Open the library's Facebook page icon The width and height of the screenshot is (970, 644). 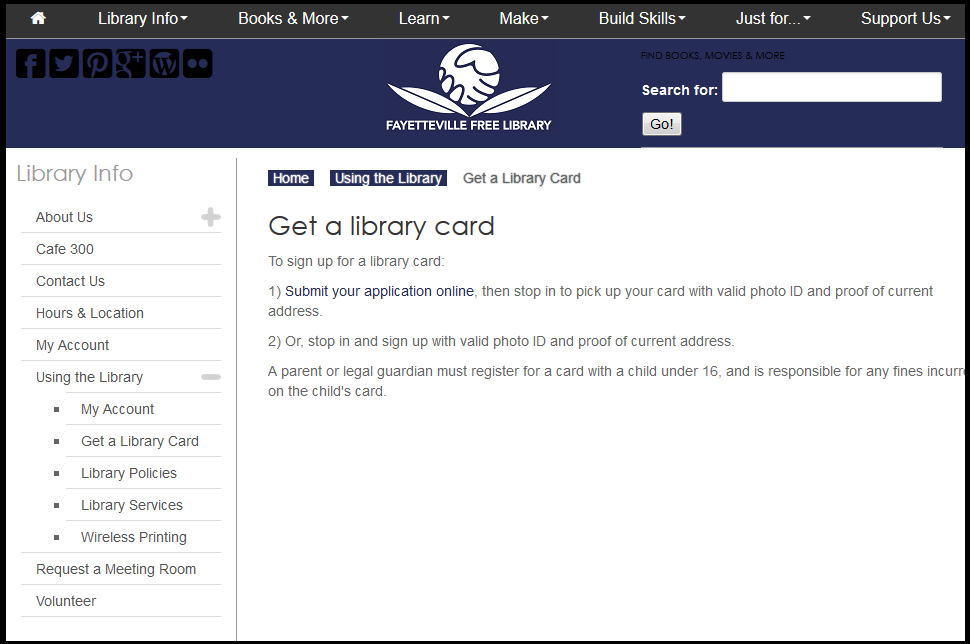tap(31, 64)
